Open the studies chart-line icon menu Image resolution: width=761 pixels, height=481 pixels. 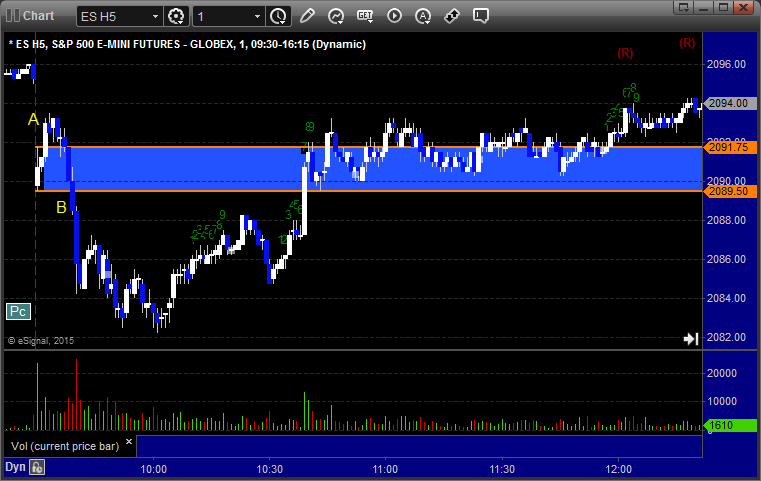[x=336, y=16]
